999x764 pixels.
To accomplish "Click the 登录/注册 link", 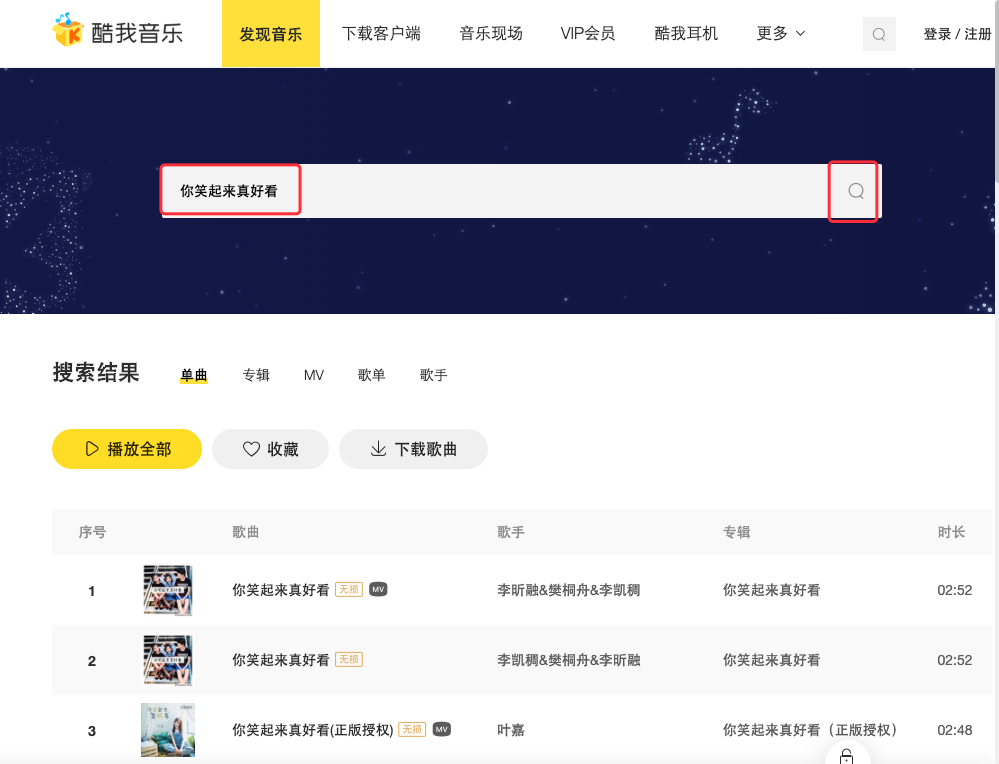I will pos(956,32).
